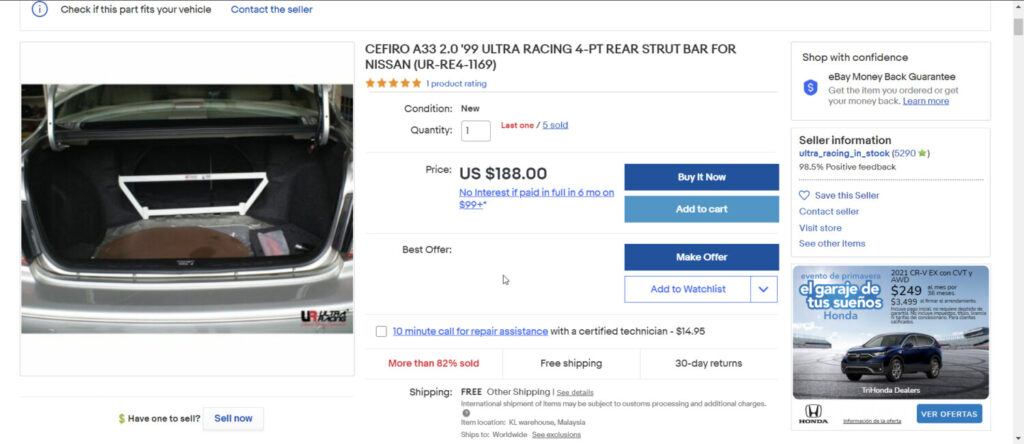Click the Honda logo in the advertisement
1024x444 pixels.
(x=813, y=413)
